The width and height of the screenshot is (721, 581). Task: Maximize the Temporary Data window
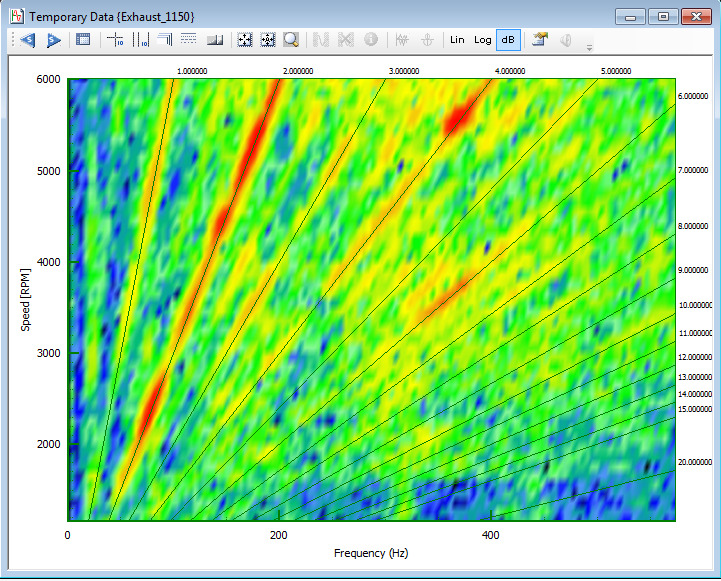(661, 16)
